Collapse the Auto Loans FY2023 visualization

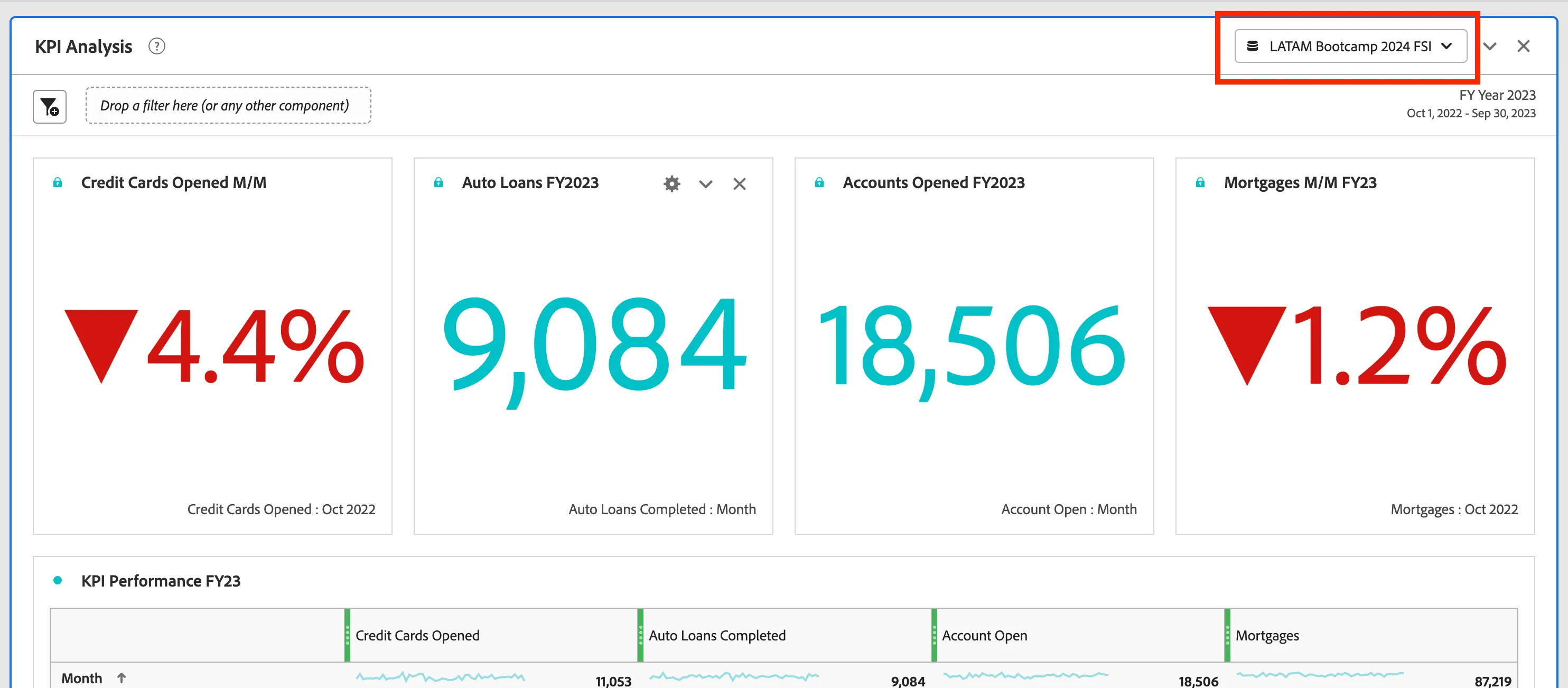(x=705, y=184)
